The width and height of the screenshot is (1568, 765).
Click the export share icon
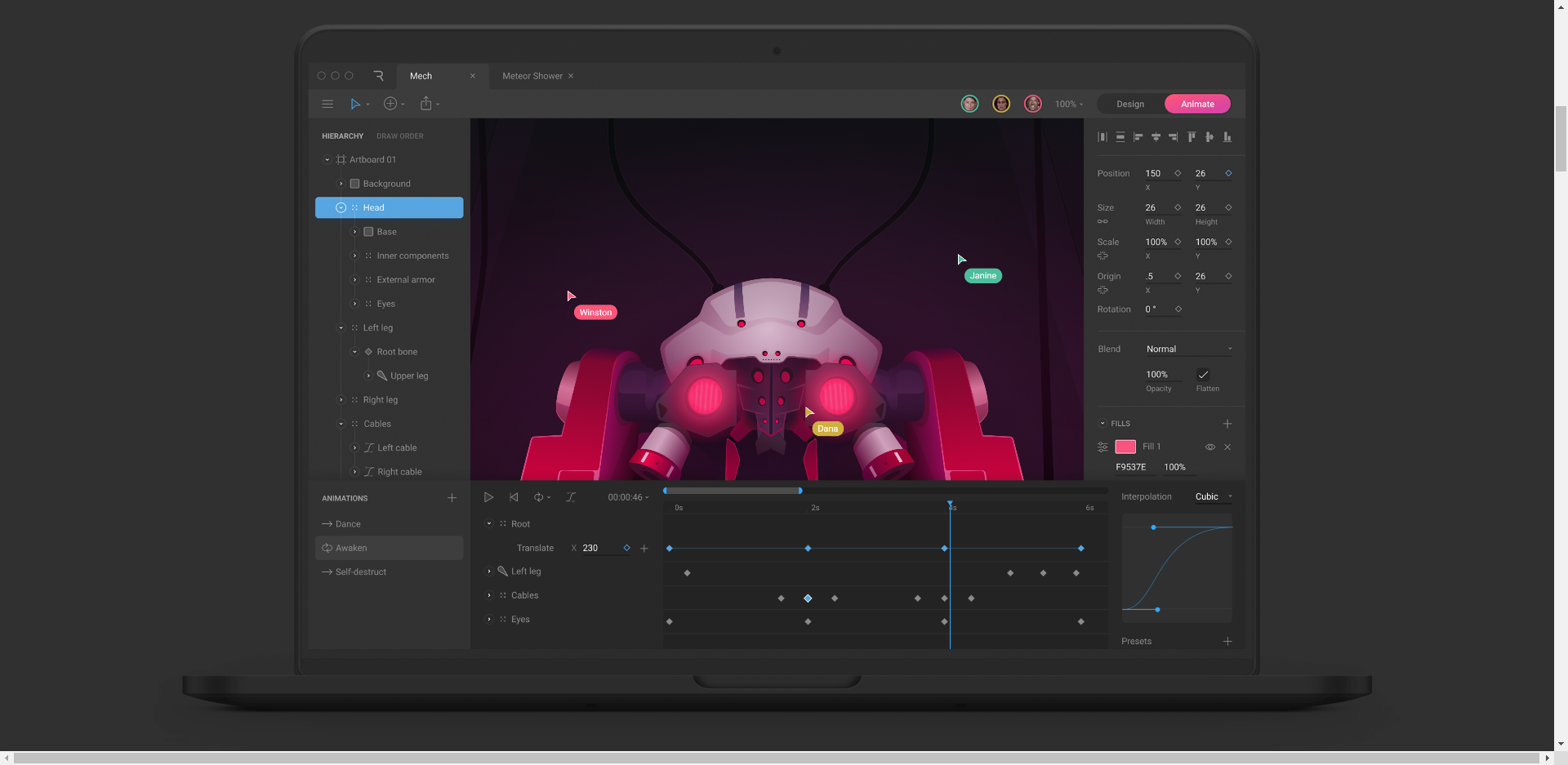click(425, 104)
